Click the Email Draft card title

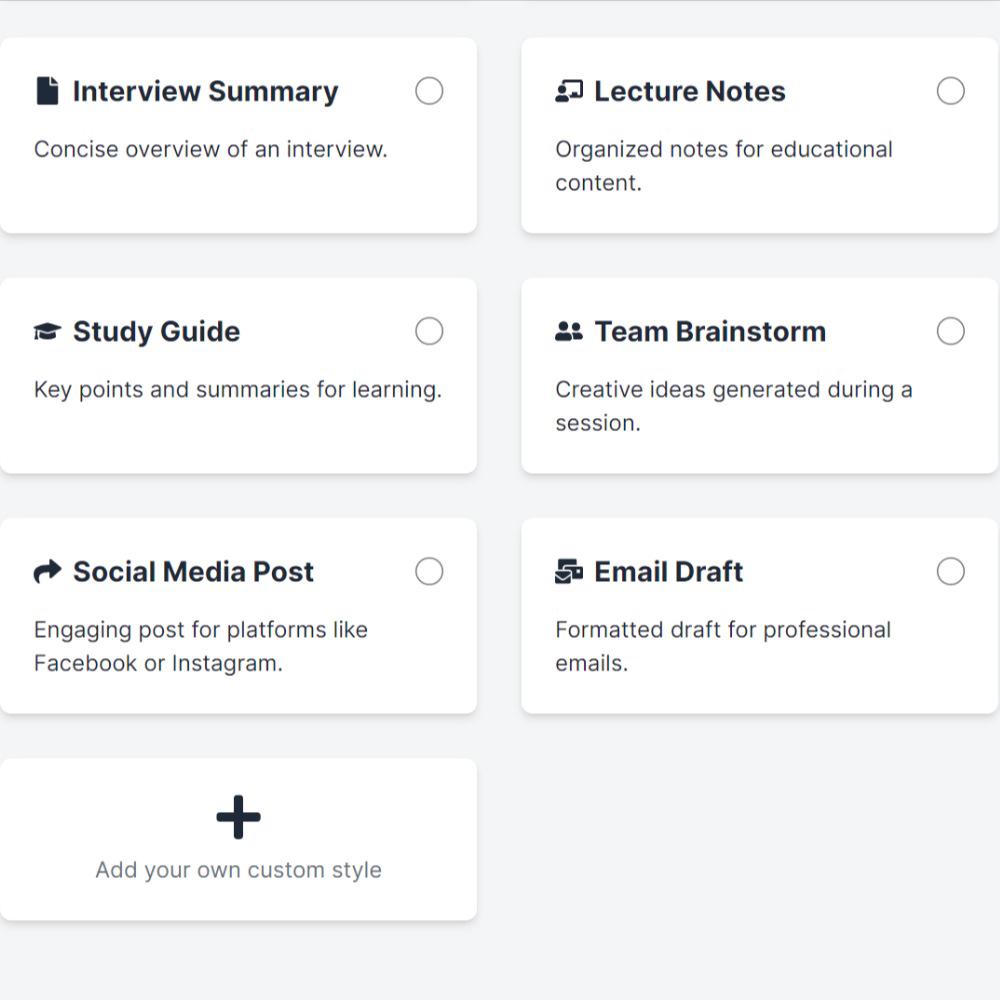tap(668, 571)
